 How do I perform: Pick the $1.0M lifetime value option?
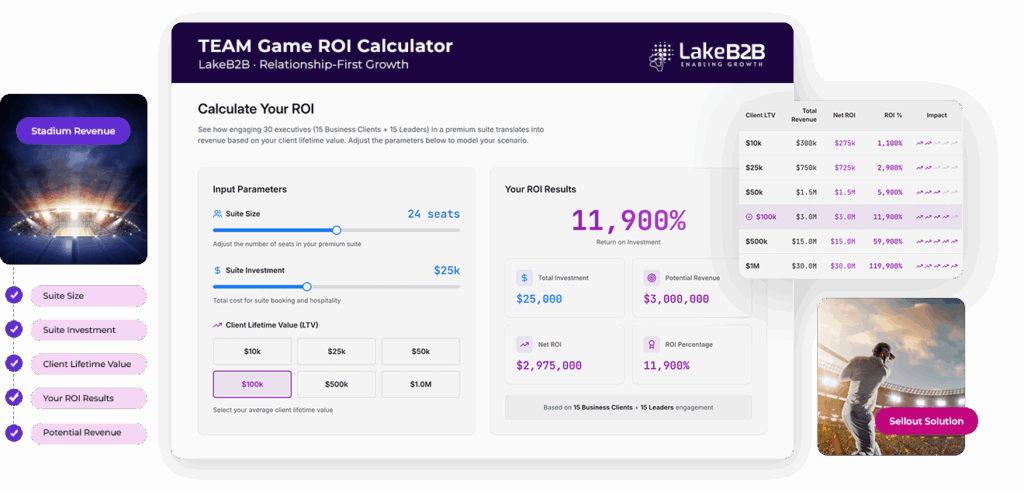click(420, 384)
